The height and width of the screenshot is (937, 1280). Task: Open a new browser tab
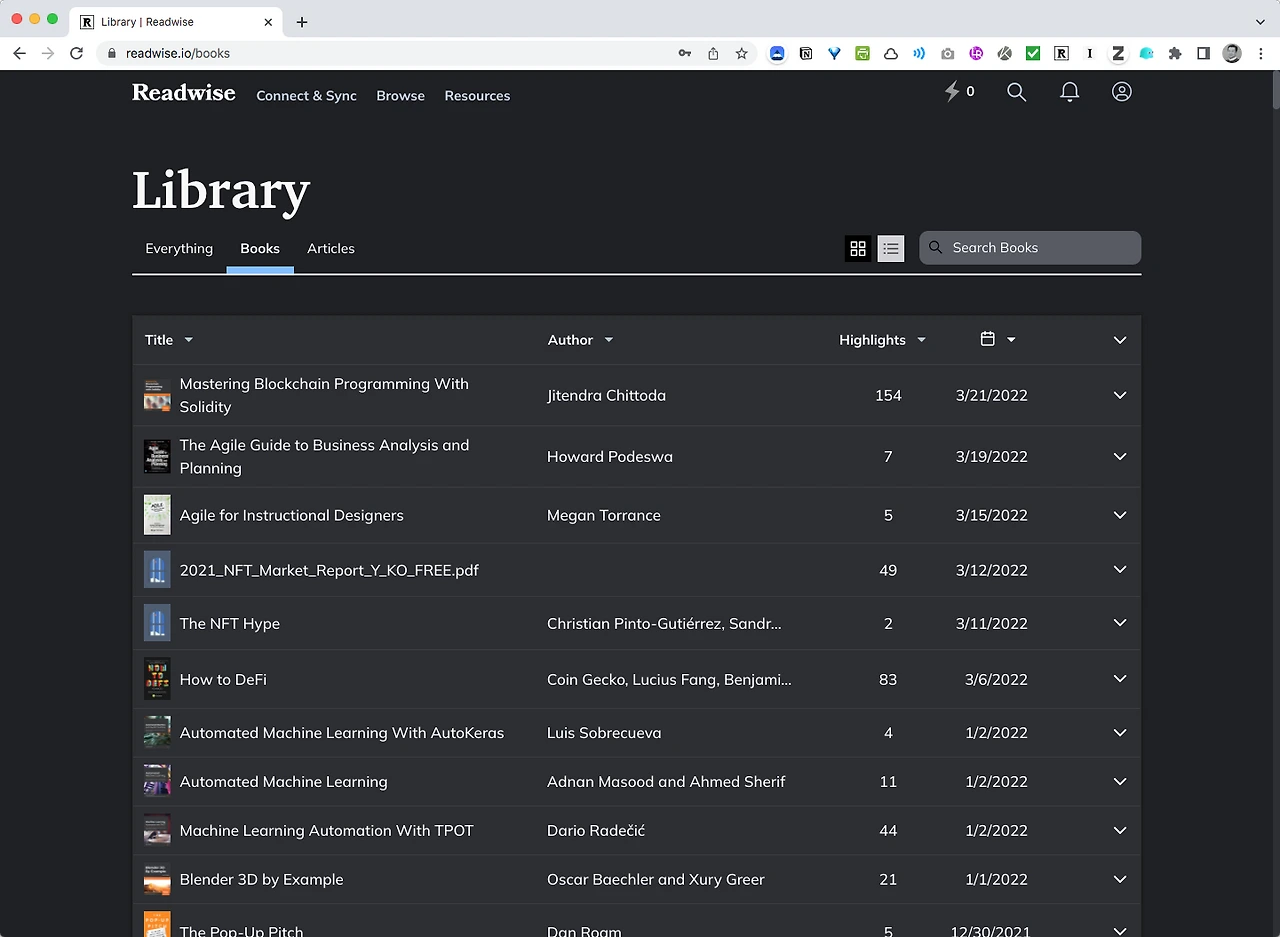tap(302, 22)
